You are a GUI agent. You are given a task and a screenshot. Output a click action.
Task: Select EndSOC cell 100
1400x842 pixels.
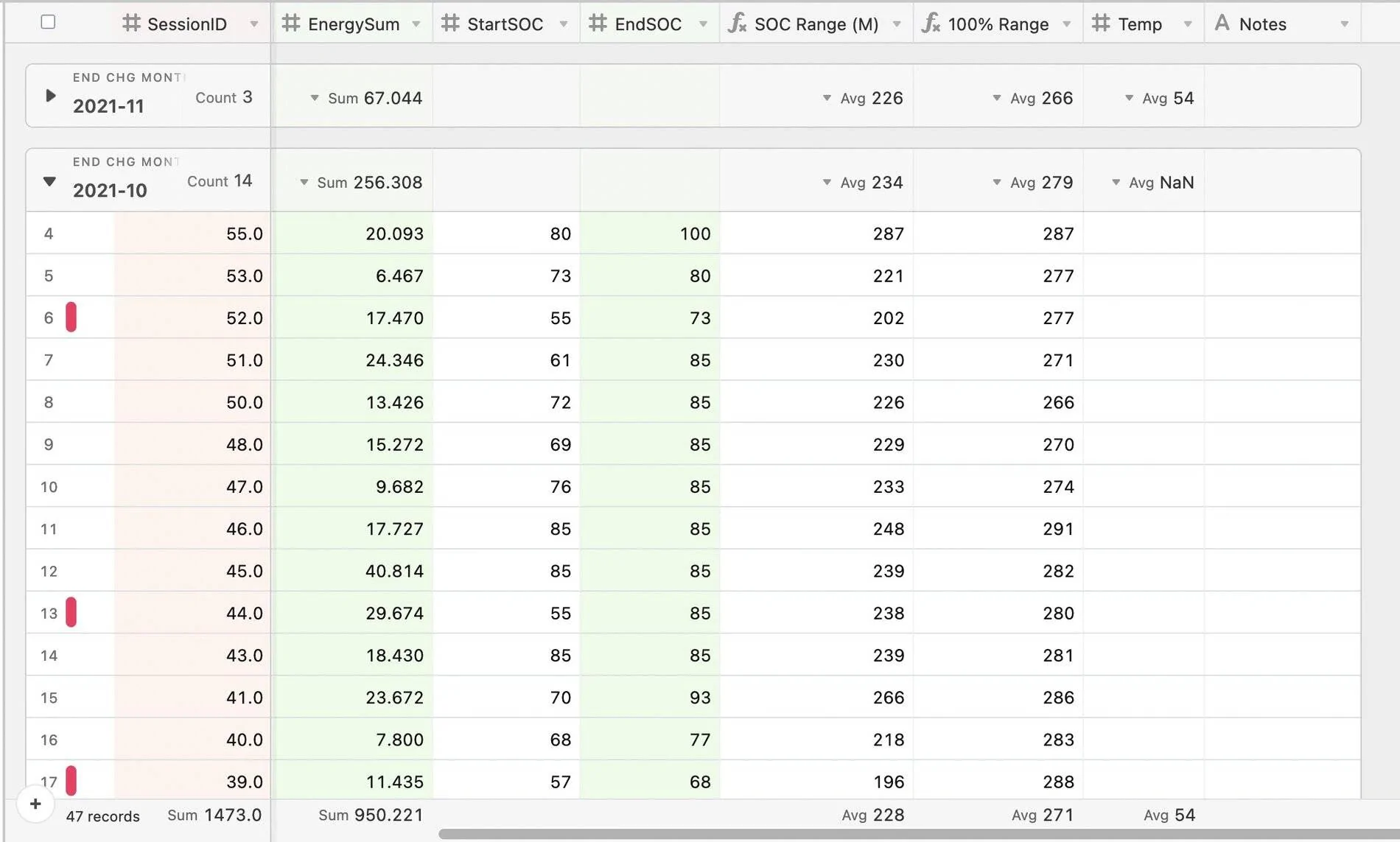pos(650,234)
